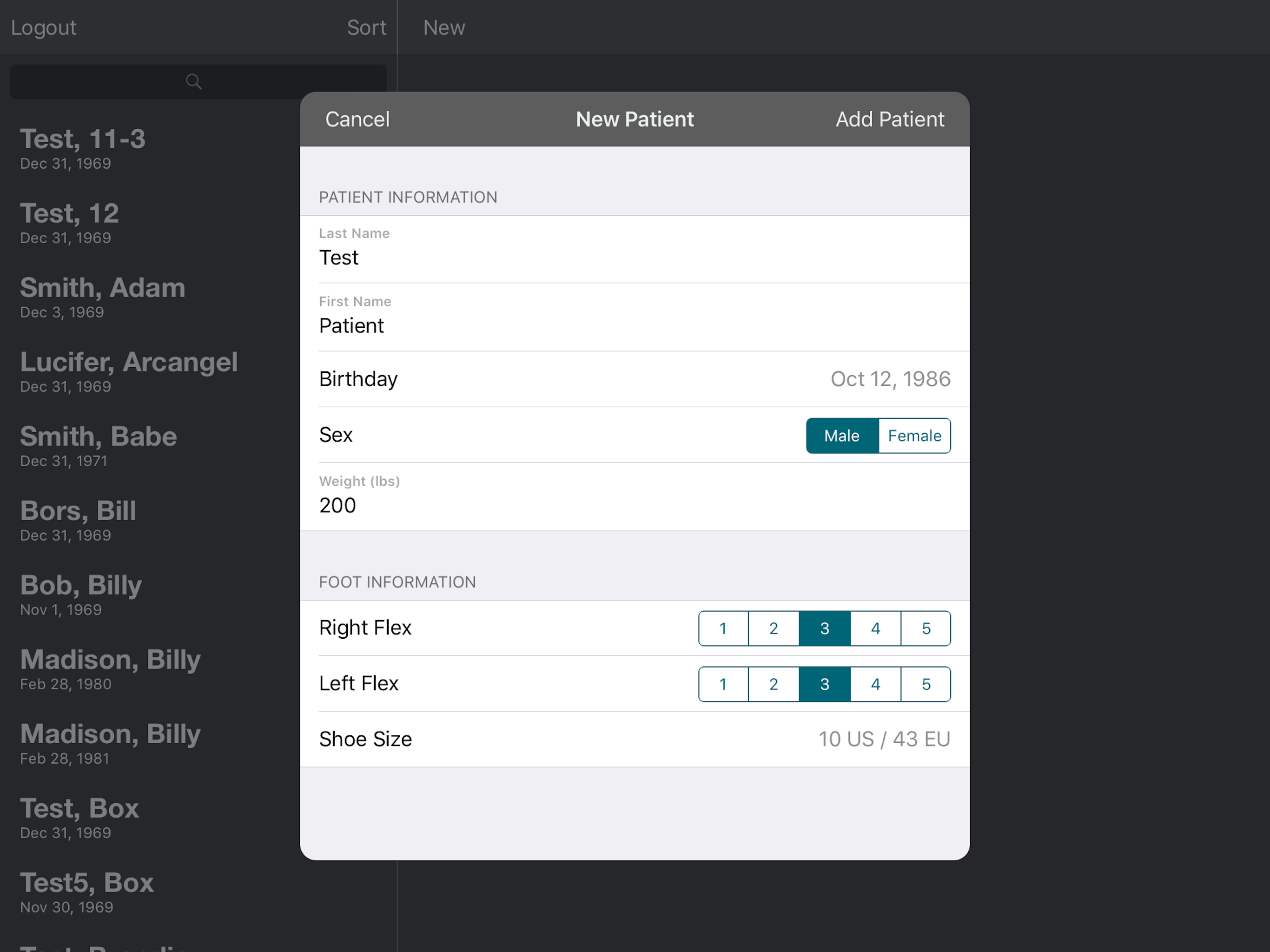Set Right Flex to 5
Viewport: 1270px width, 952px height.
tap(926, 628)
